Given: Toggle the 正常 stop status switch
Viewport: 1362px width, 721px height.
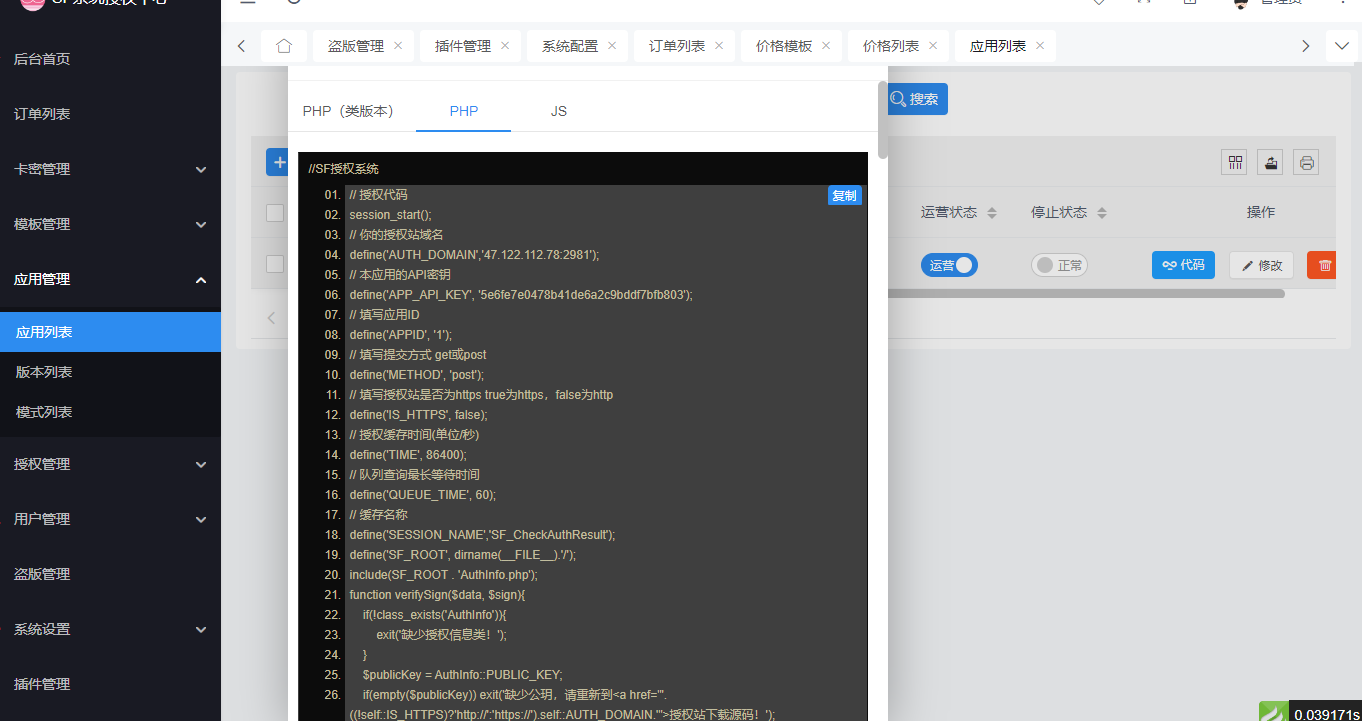Looking at the screenshot, I should tap(1059, 264).
